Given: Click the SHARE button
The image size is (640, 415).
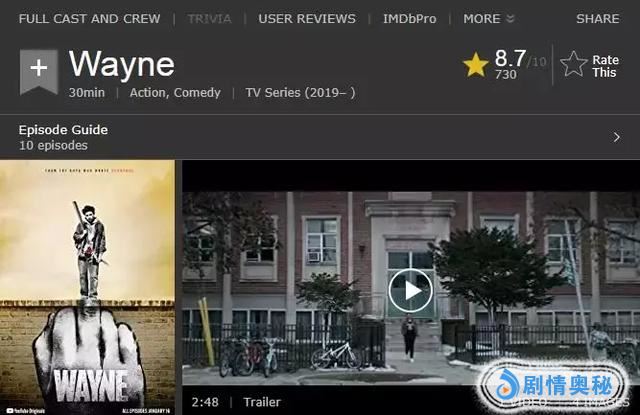Looking at the screenshot, I should (x=597, y=19).
